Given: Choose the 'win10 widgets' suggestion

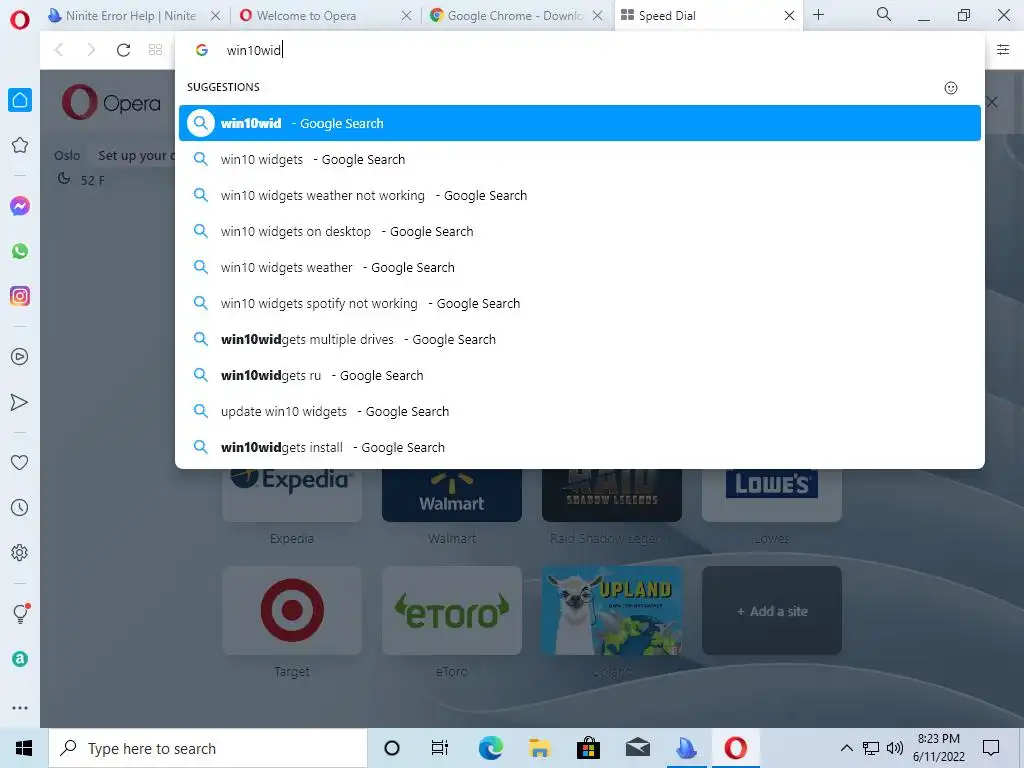Looking at the screenshot, I should [x=580, y=159].
